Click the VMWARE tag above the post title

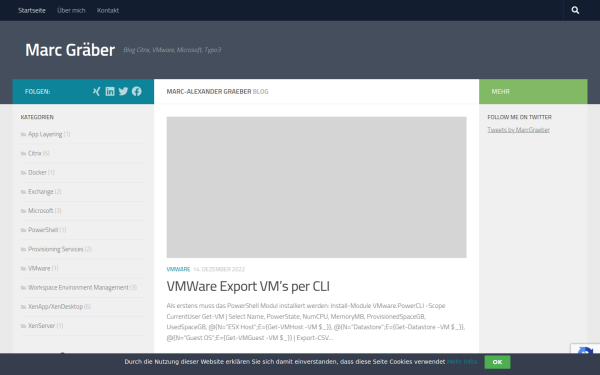178,269
